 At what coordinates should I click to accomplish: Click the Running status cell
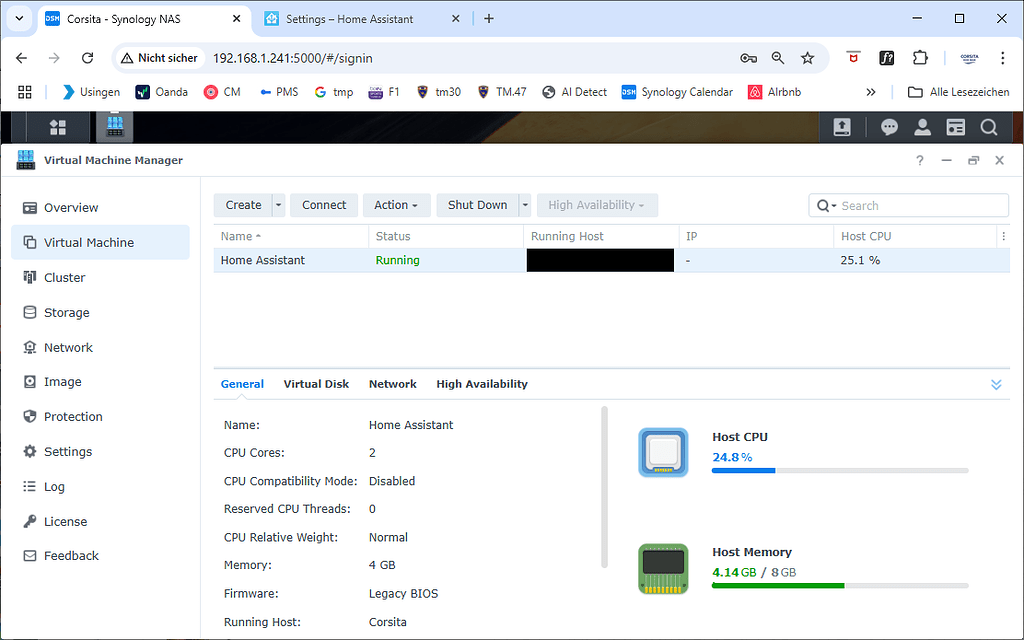point(397,260)
